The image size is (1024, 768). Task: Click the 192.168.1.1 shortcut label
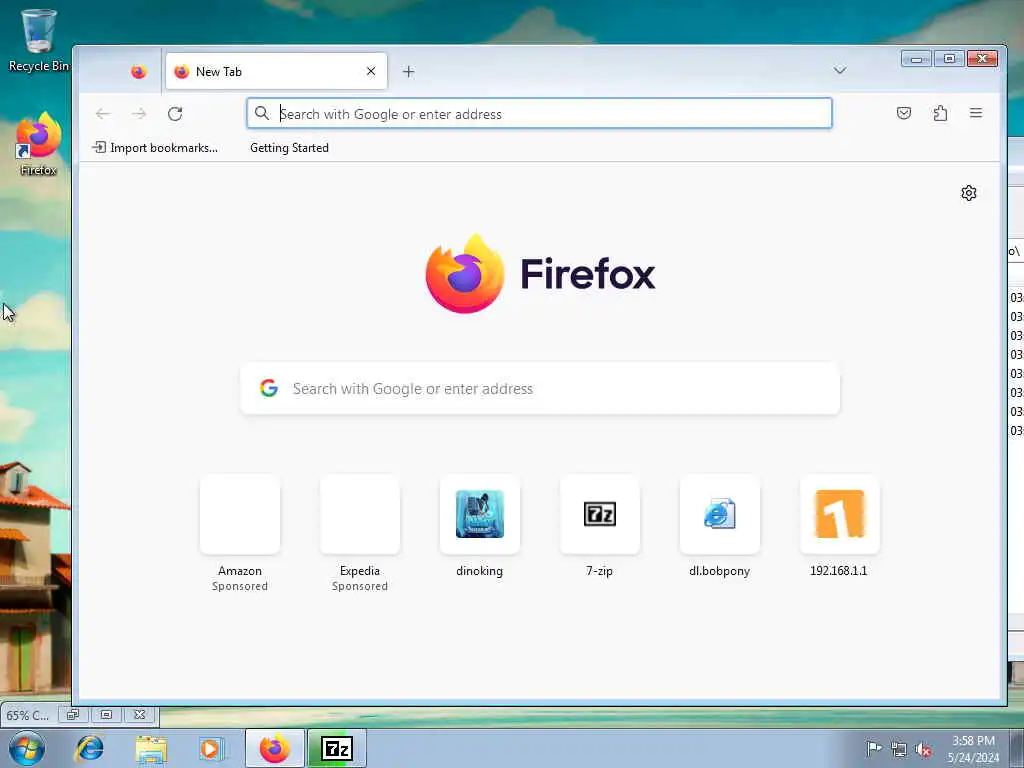839,571
